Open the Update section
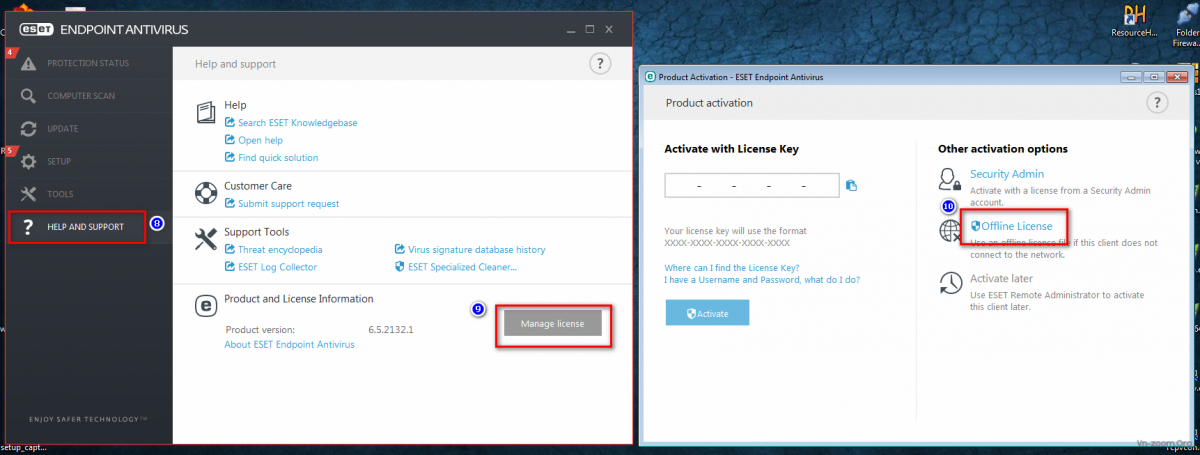 tap(62, 129)
